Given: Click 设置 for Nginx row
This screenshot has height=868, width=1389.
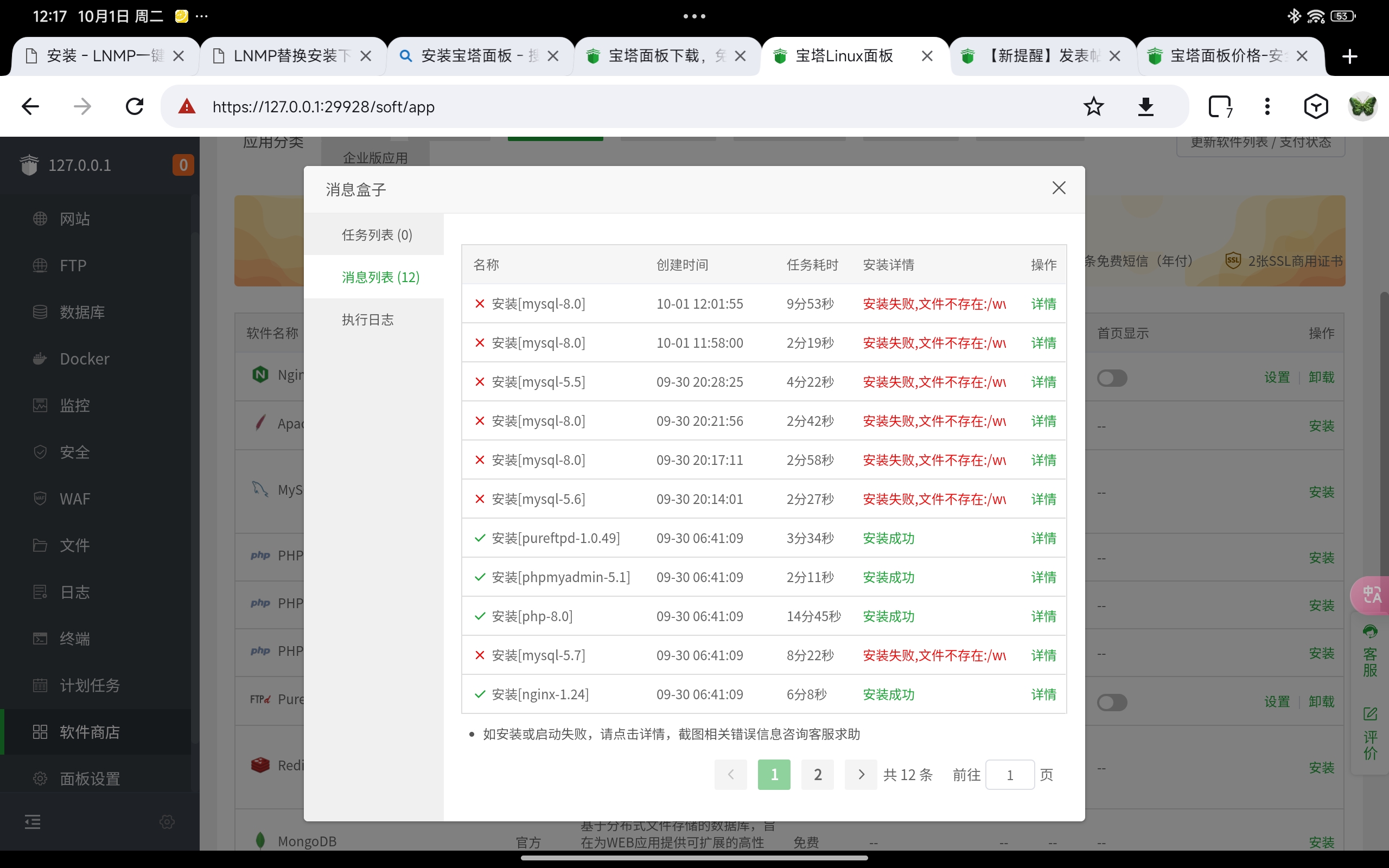Looking at the screenshot, I should point(1277,377).
